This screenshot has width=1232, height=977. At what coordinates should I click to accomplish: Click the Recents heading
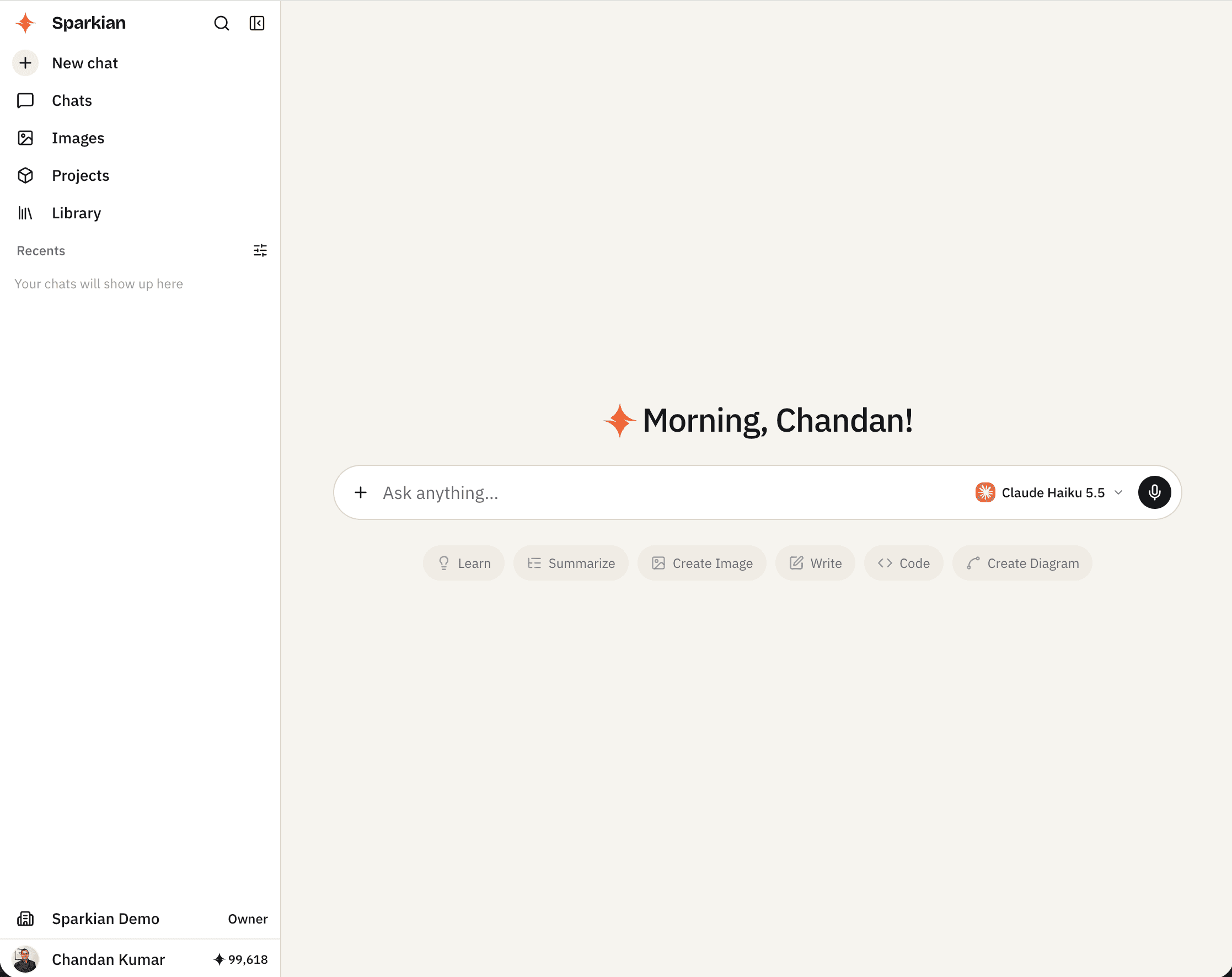(x=41, y=251)
